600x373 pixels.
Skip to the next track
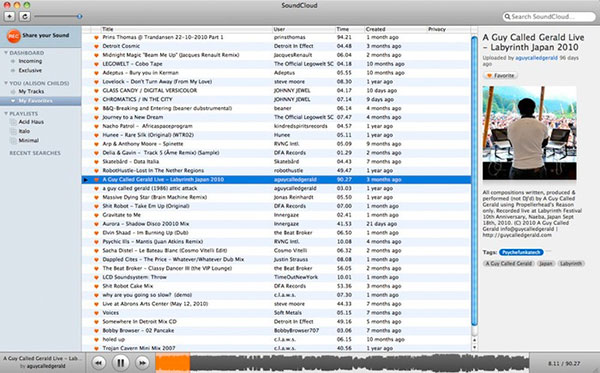(142, 363)
